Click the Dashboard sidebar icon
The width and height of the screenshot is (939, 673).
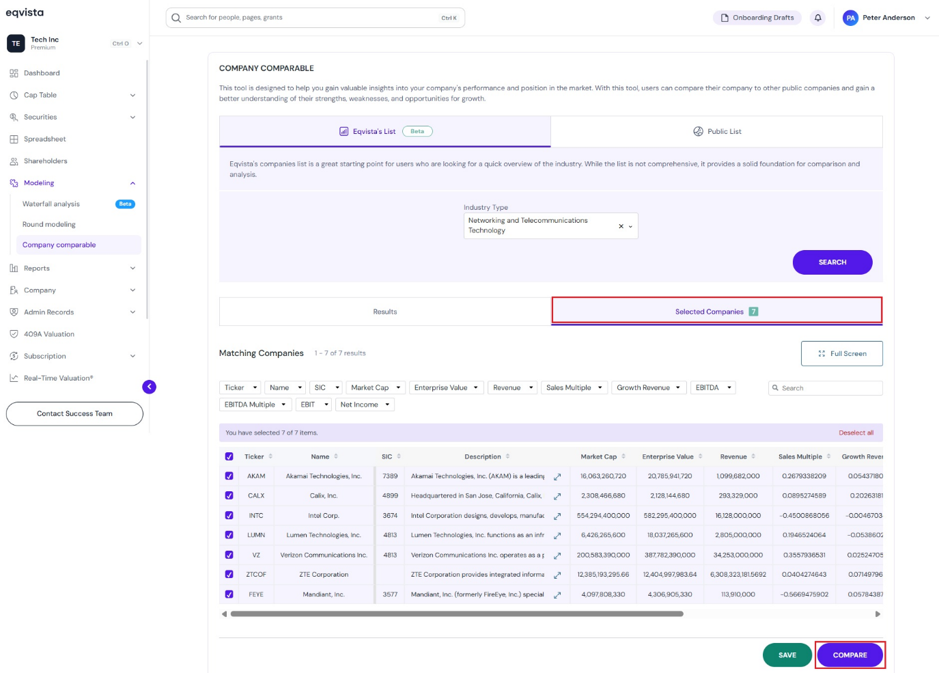(x=14, y=73)
